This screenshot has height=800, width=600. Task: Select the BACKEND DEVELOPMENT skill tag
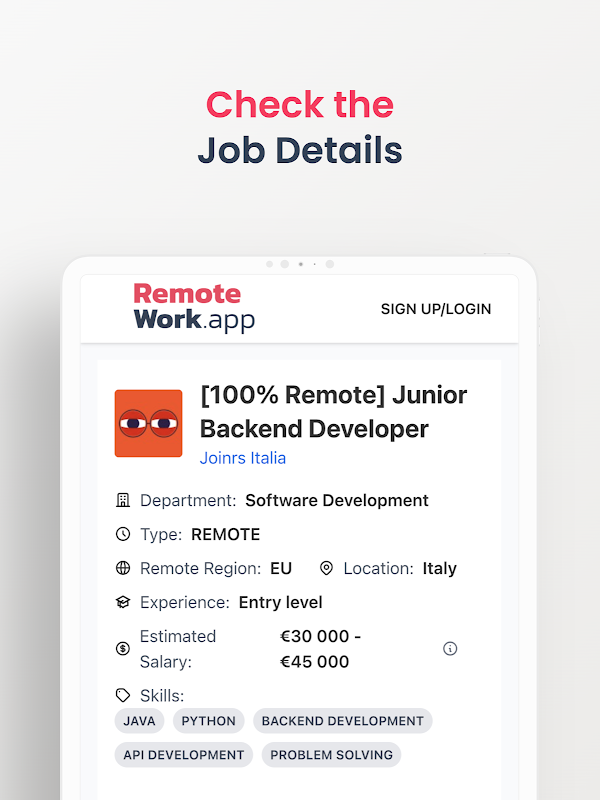pos(343,721)
